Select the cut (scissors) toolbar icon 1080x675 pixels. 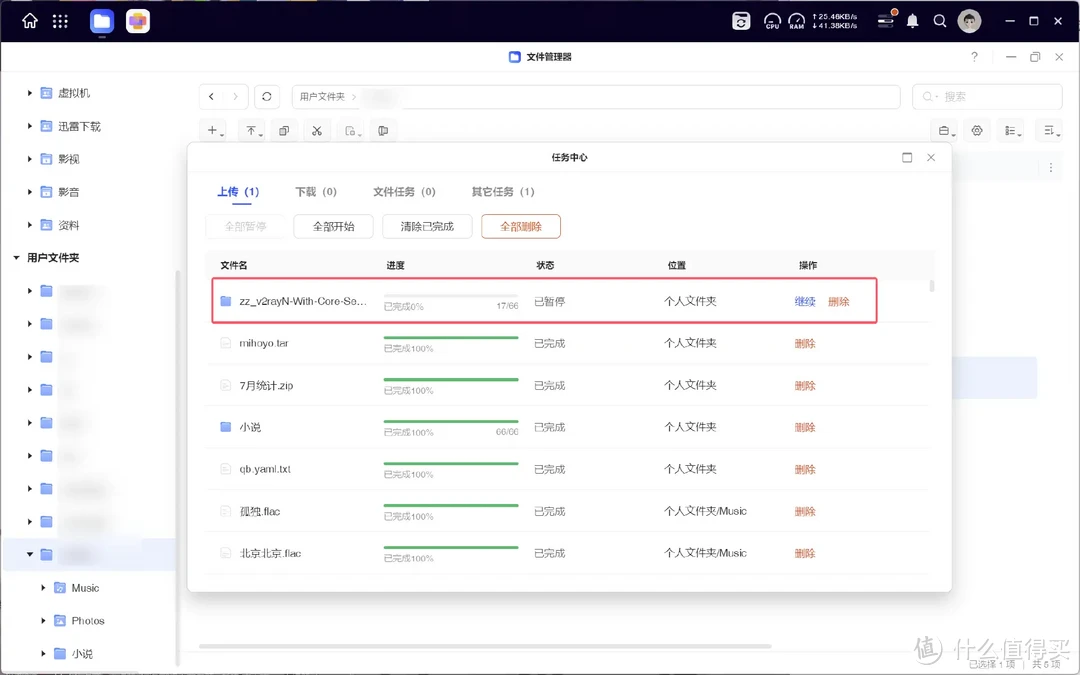click(x=317, y=130)
